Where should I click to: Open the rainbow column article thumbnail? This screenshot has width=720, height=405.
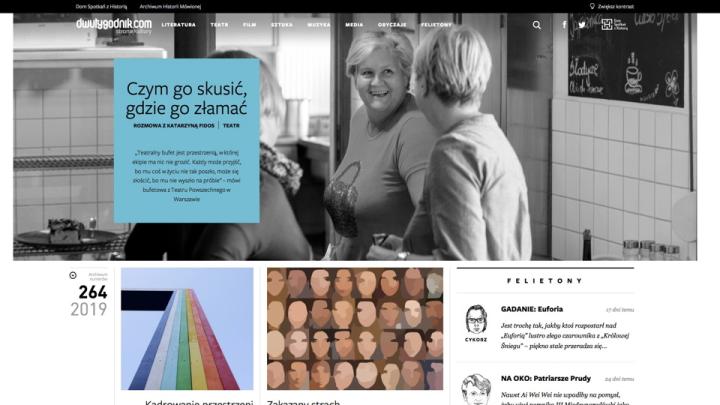(187, 328)
